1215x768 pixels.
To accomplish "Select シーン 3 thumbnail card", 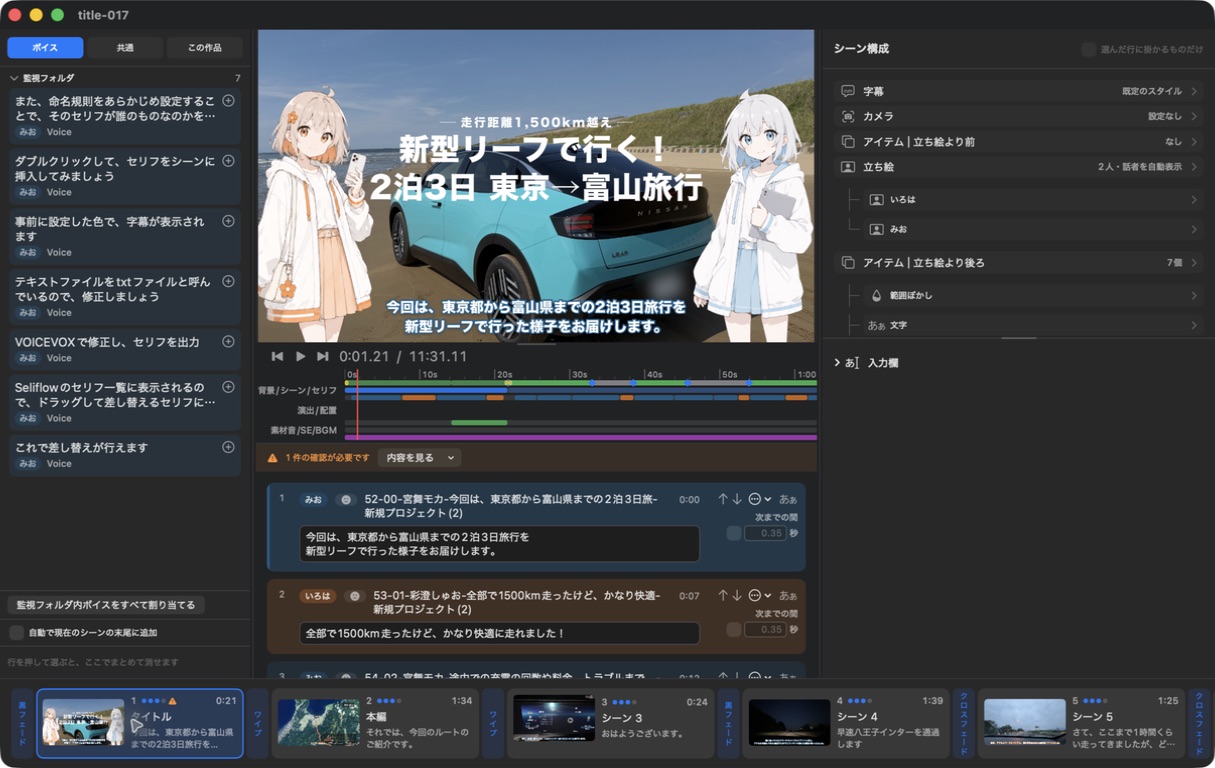I will [x=611, y=723].
